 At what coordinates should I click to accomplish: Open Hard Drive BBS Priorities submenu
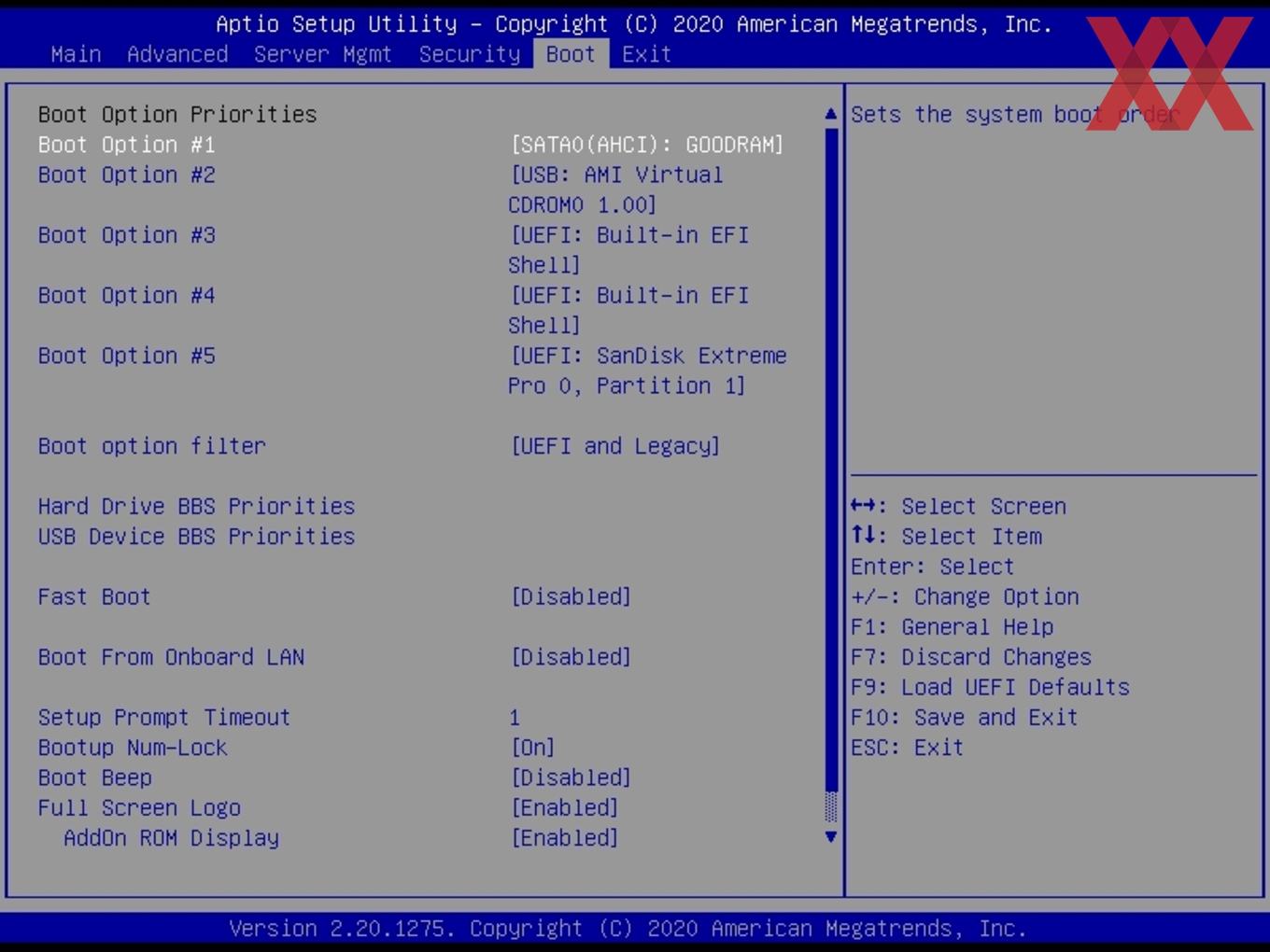tap(197, 506)
